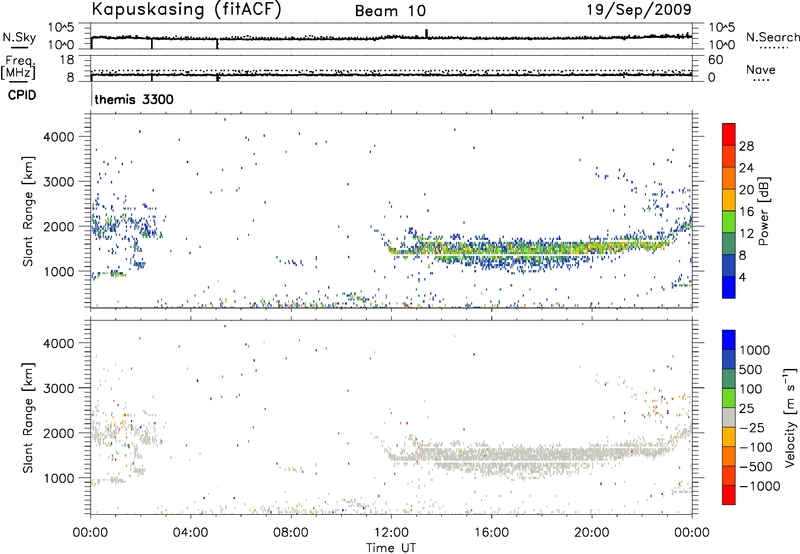Click the 16 label on Power colorbar
The width and height of the screenshot is (800, 554).
[746, 212]
